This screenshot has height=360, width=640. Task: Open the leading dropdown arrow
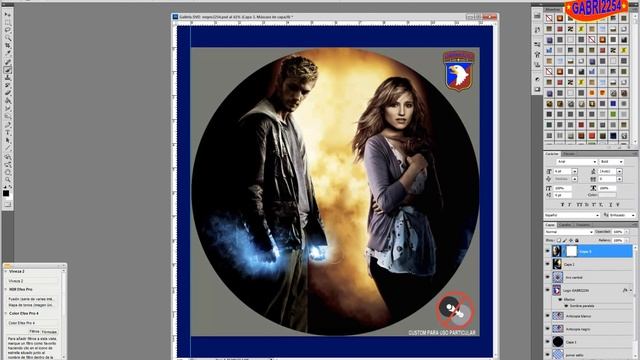click(x=619, y=171)
